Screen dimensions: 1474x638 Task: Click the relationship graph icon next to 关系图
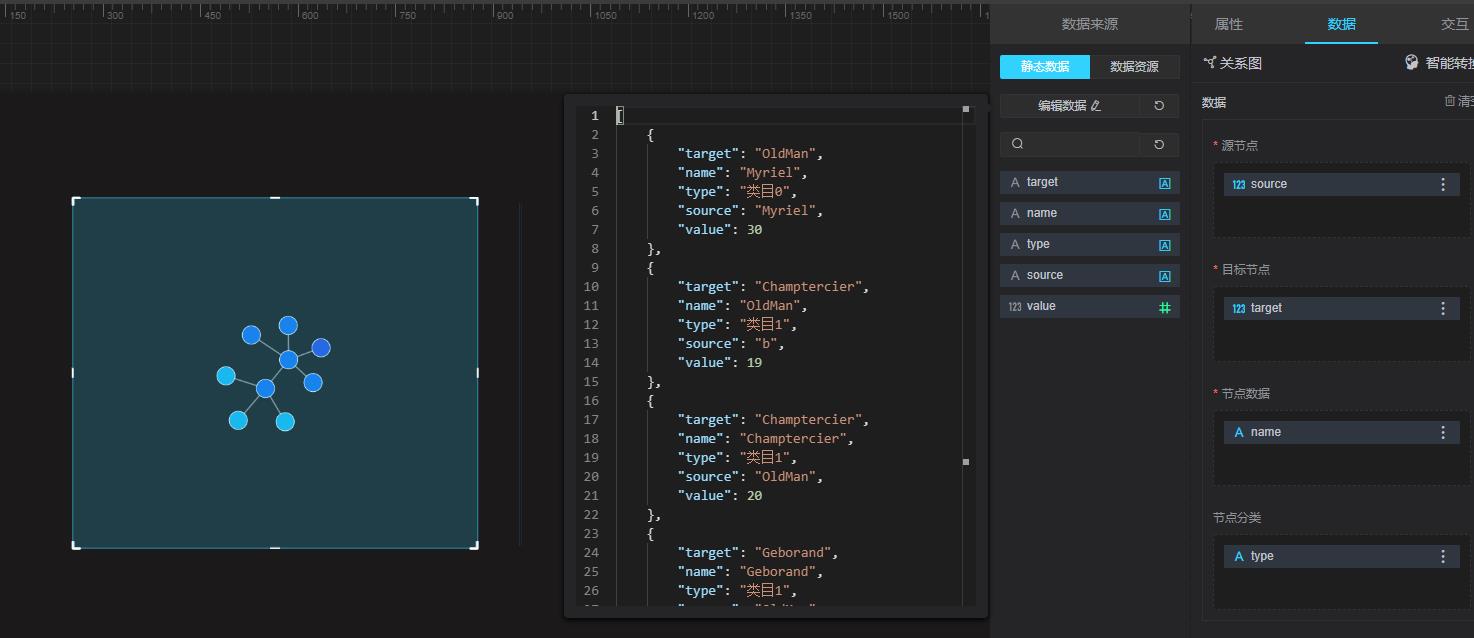coord(1210,63)
